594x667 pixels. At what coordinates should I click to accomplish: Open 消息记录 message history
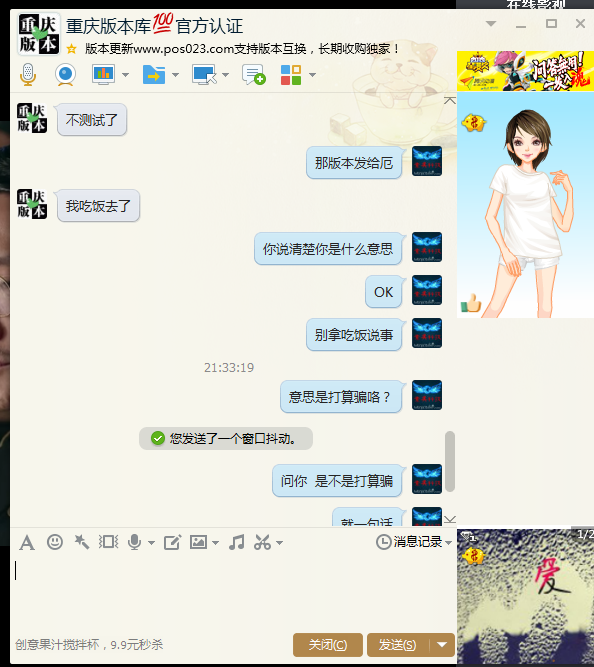pos(413,542)
